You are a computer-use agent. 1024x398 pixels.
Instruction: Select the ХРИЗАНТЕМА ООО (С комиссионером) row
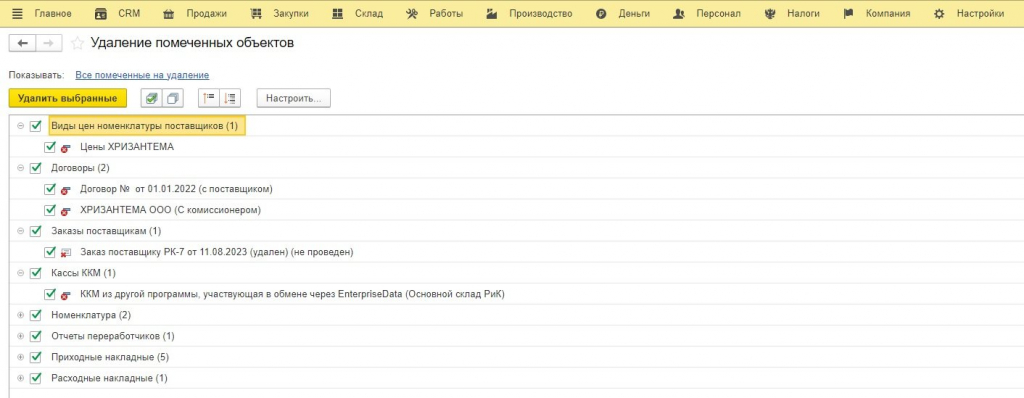tap(170, 210)
